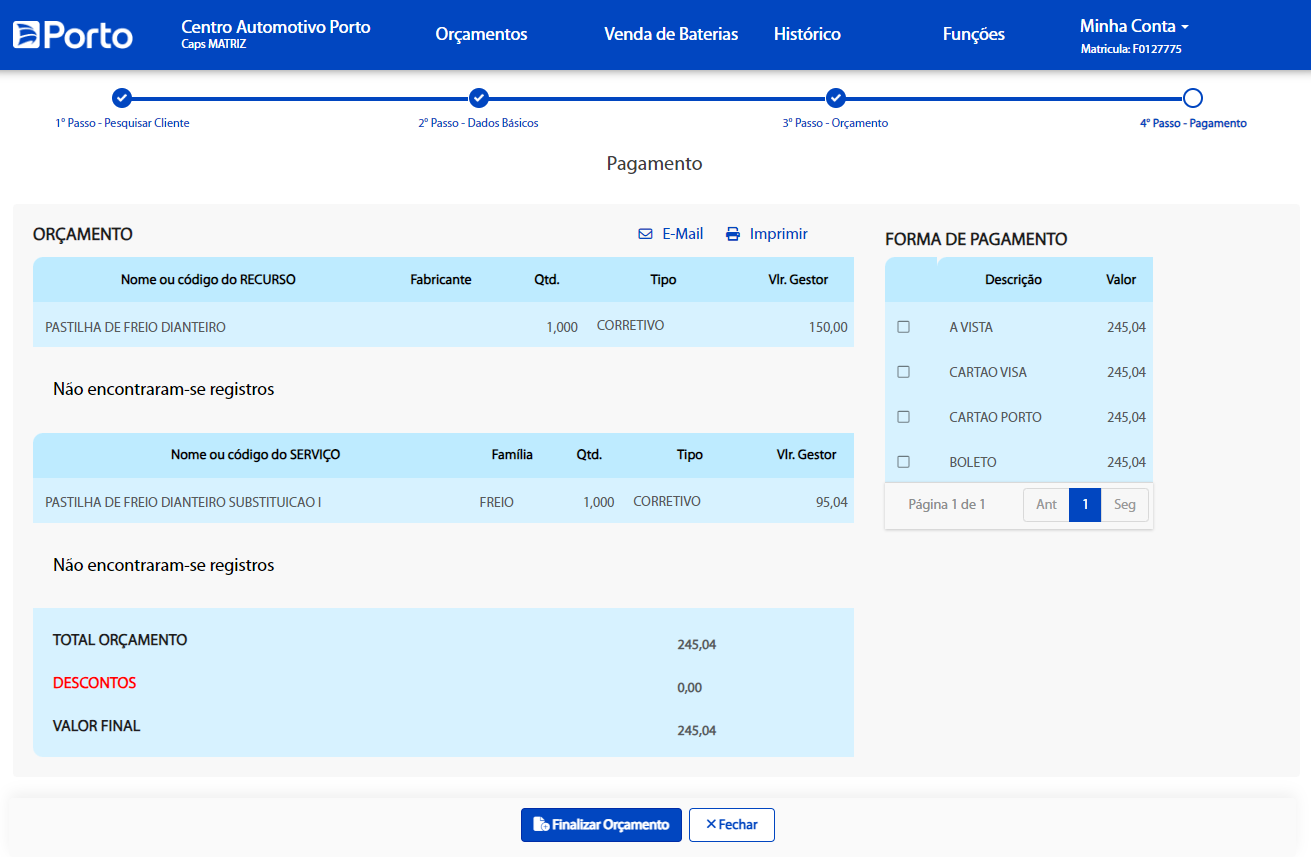Click the '95,04' service value
The width and height of the screenshot is (1311, 857).
(x=832, y=502)
